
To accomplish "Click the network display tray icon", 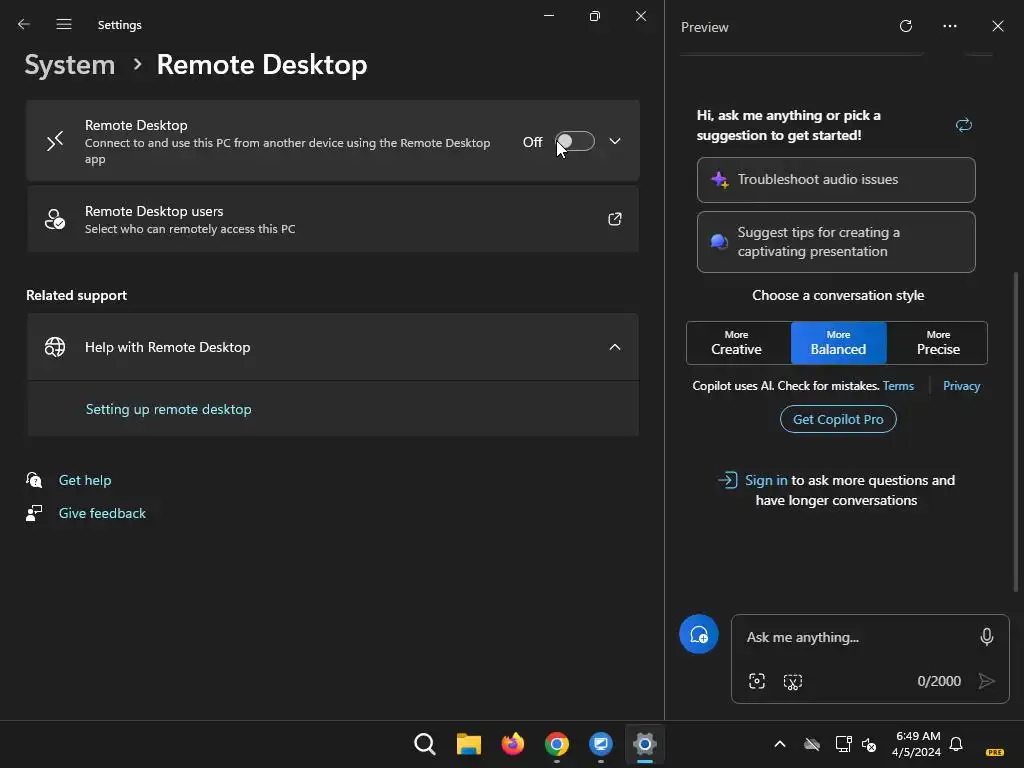I will pos(843,744).
